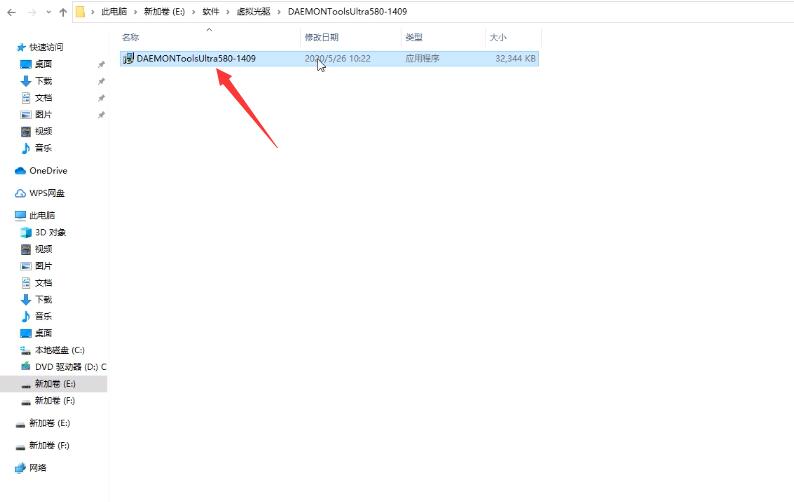
Task: Click the forward navigation arrow
Action: tap(32, 12)
